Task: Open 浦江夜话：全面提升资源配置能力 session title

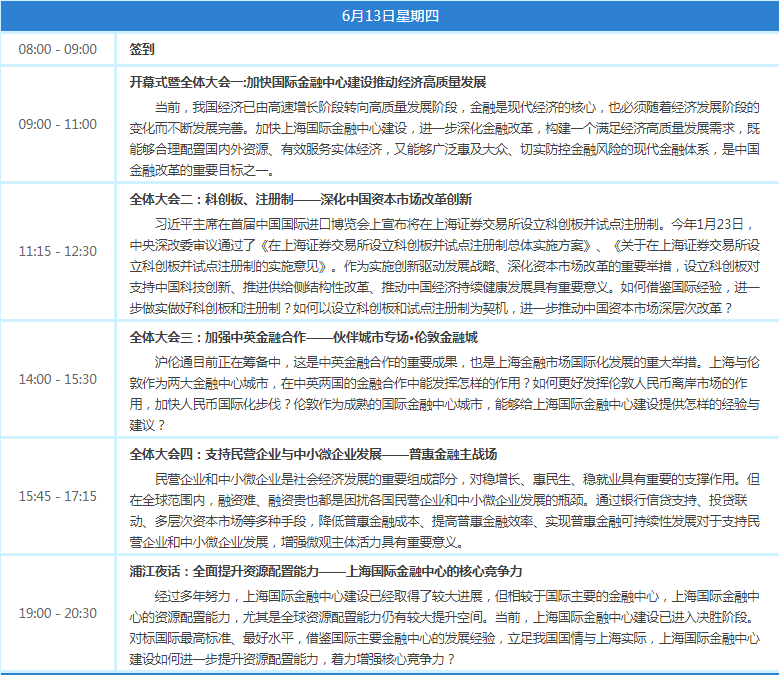Action: [326, 571]
